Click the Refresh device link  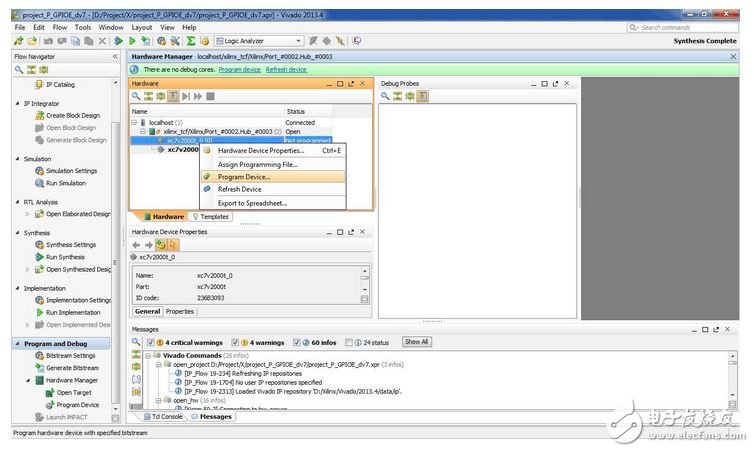(x=286, y=70)
